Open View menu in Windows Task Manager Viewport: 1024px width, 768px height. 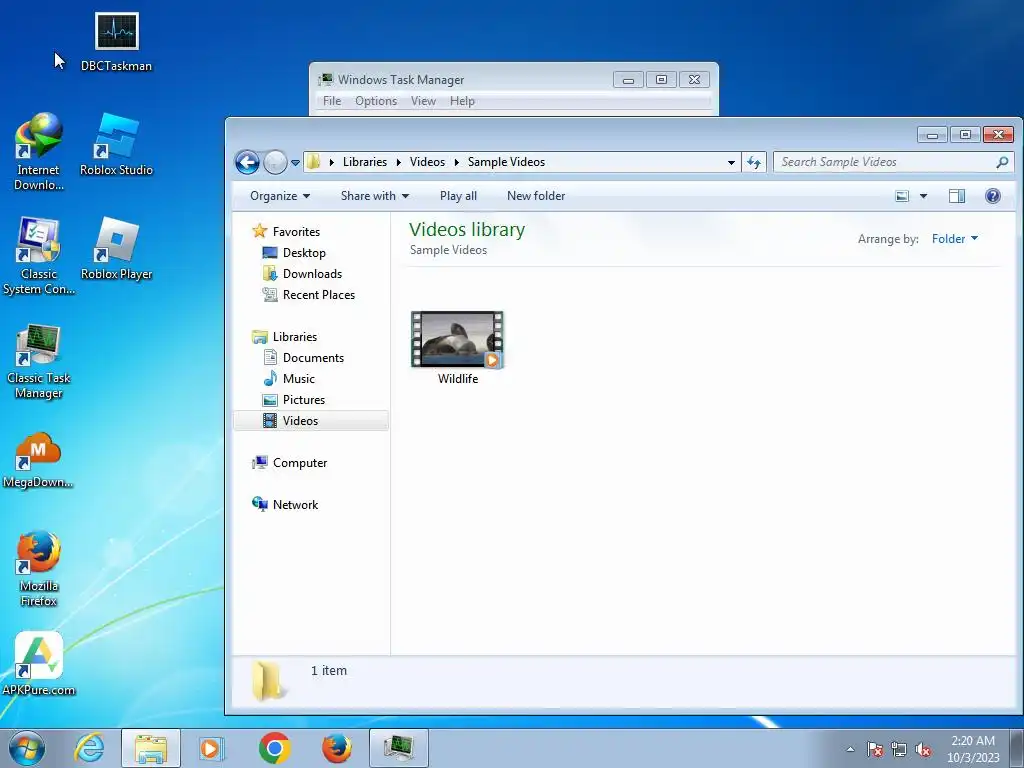[423, 101]
